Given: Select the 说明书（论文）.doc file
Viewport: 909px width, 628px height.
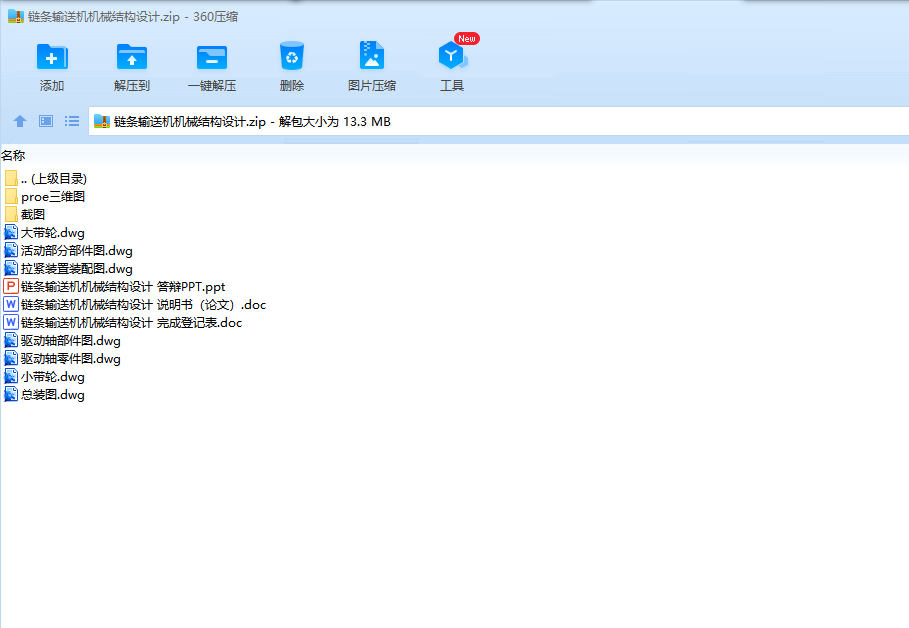Looking at the screenshot, I should tap(135, 304).
